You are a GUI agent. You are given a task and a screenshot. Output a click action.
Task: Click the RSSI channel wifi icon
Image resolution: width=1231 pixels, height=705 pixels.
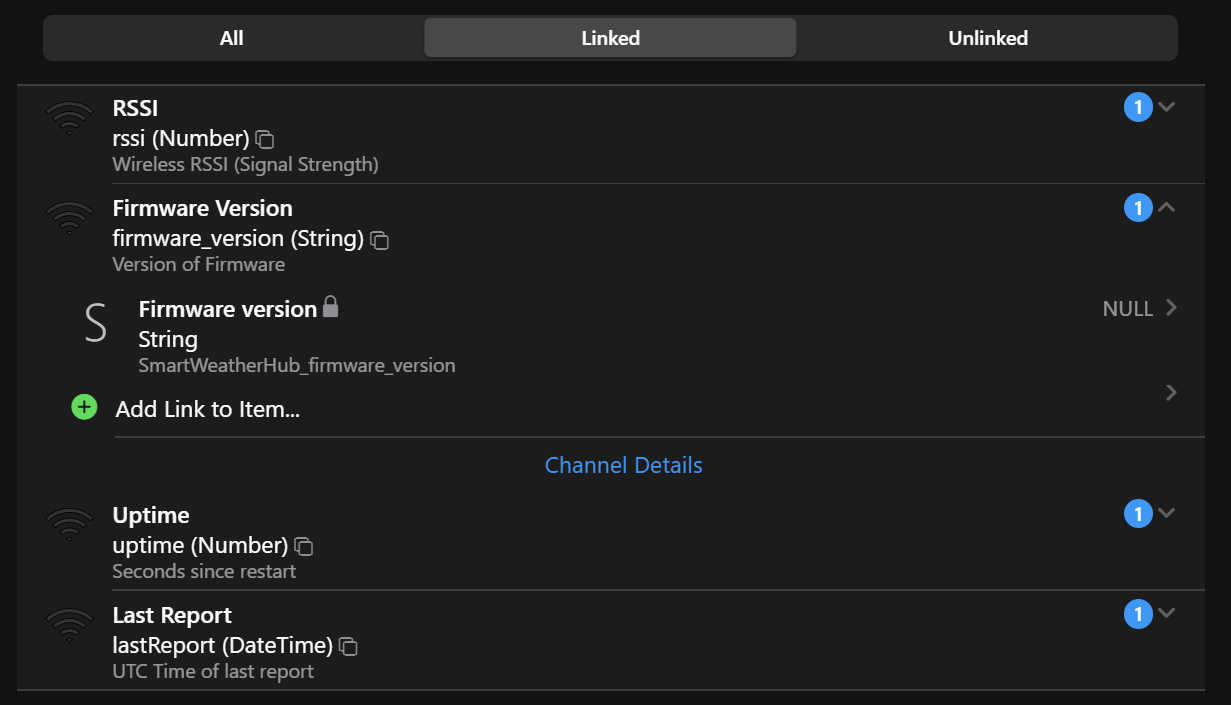(69, 118)
